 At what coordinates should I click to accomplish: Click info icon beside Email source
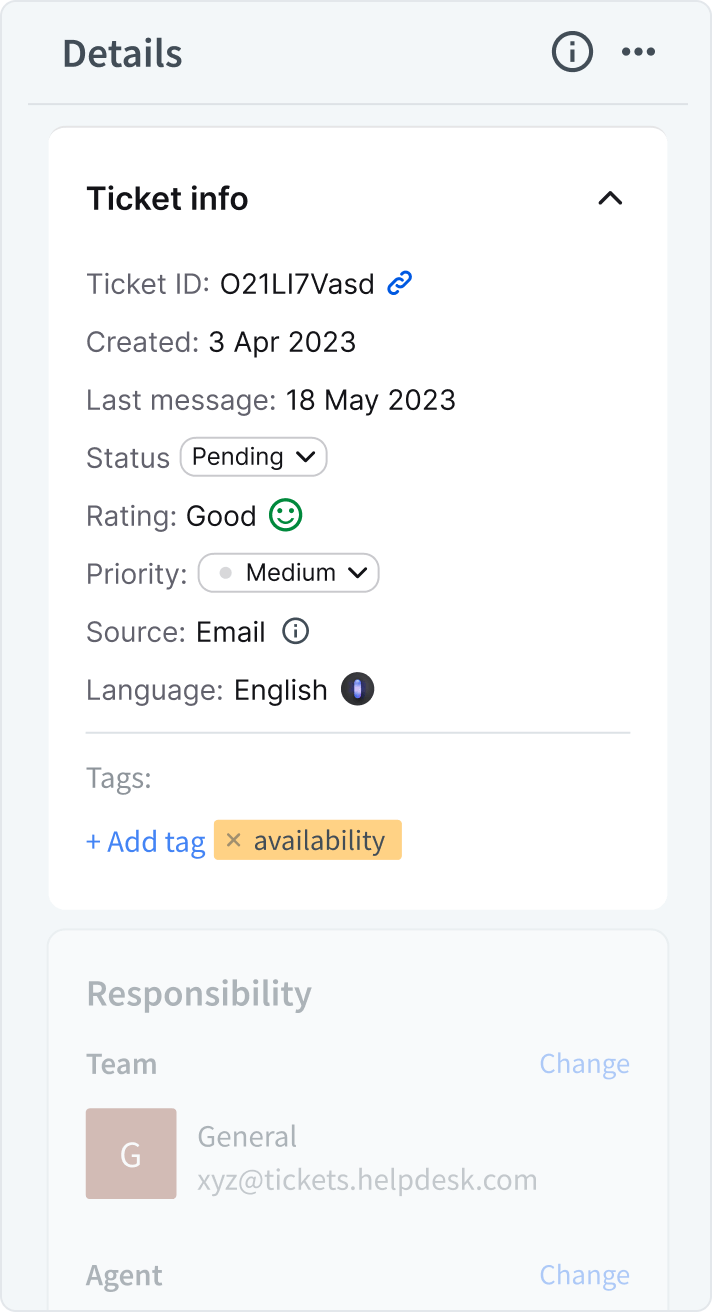click(295, 631)
